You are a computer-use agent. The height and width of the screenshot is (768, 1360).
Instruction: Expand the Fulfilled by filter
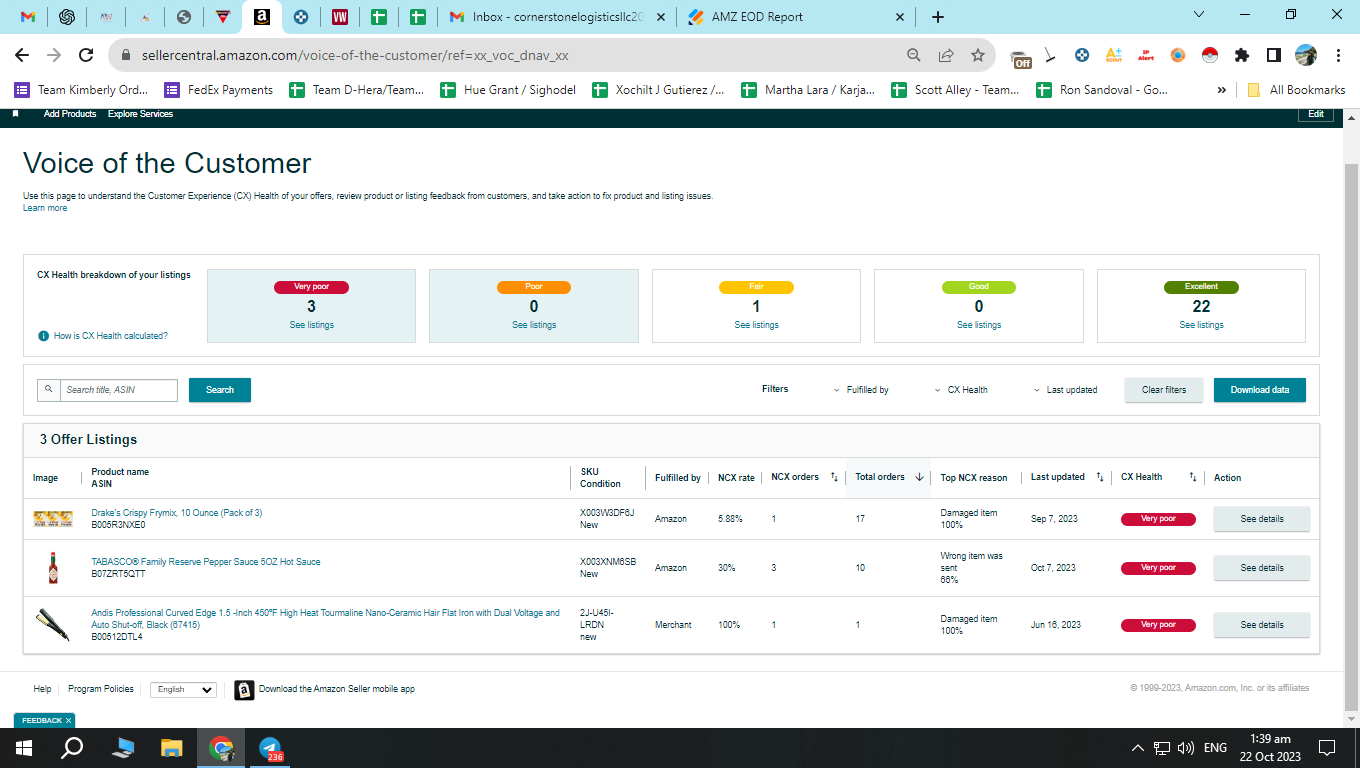[x=861, y=390]
